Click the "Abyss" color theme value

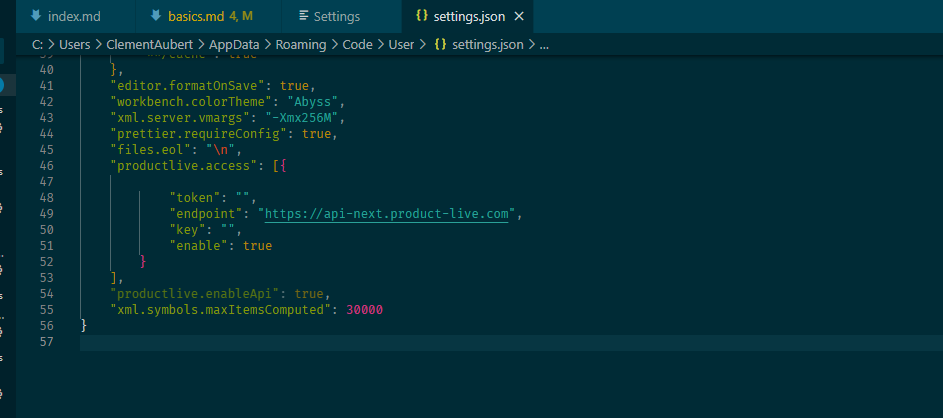click(x=316, y=102)
